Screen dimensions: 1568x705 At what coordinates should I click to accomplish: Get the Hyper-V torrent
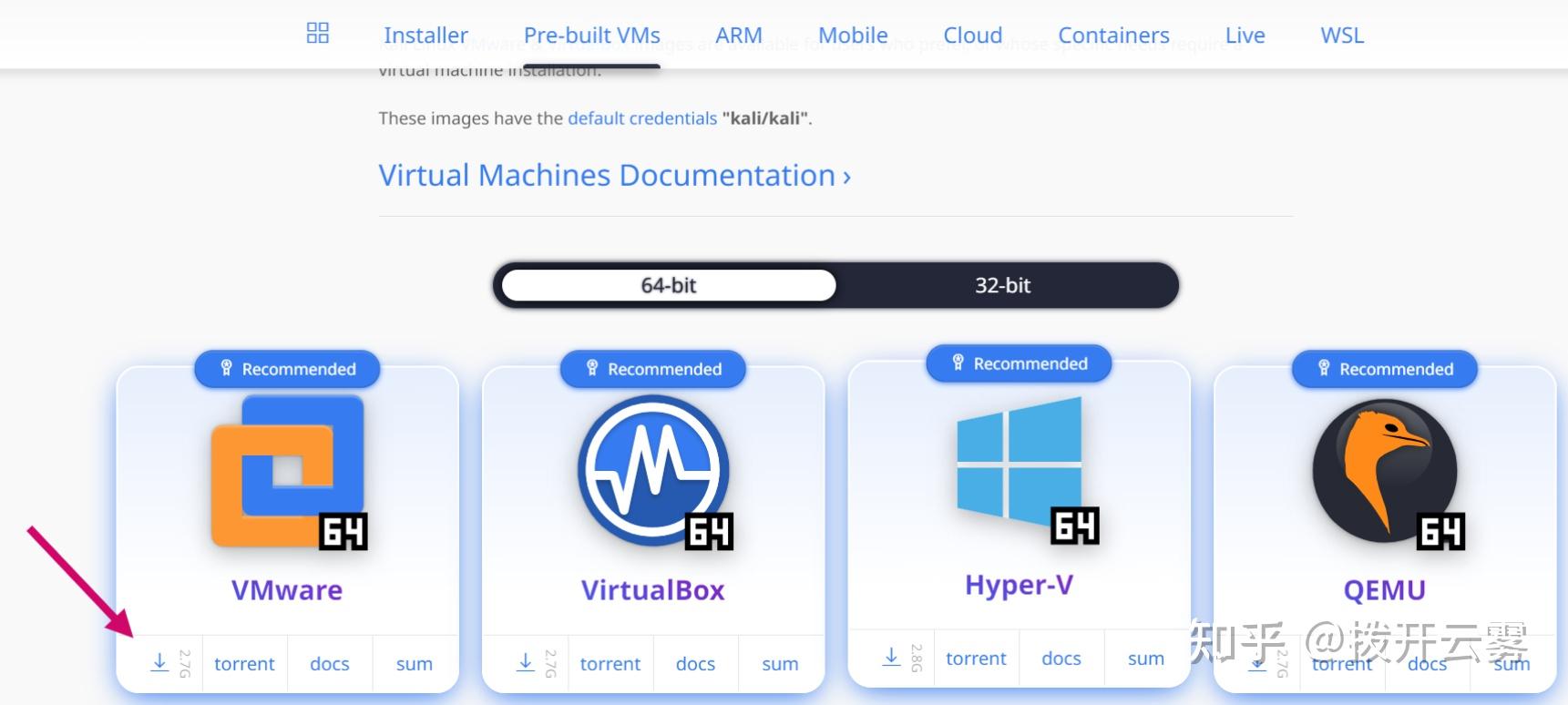[976, 659]
